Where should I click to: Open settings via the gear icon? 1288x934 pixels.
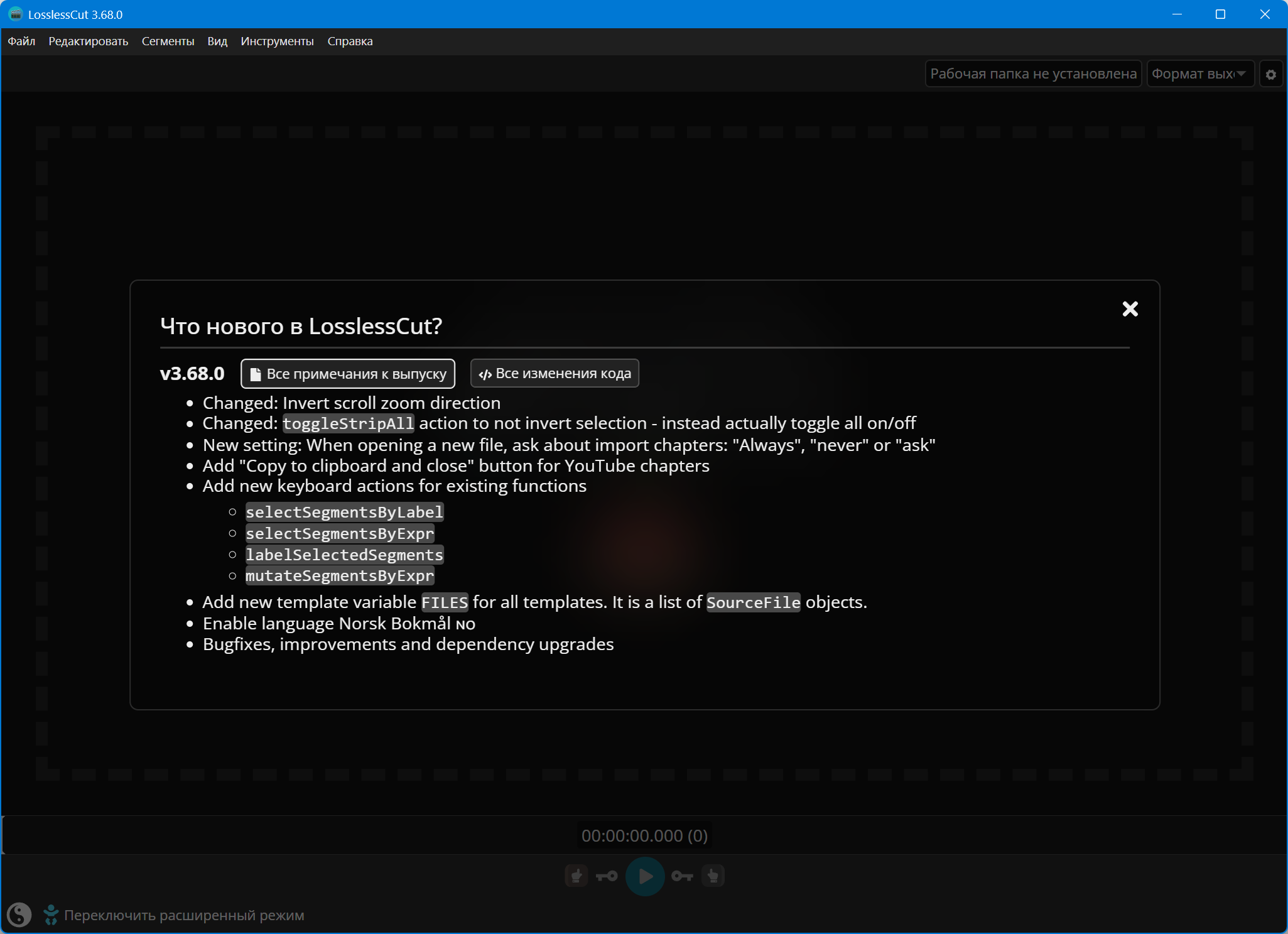pos(1270,74)
